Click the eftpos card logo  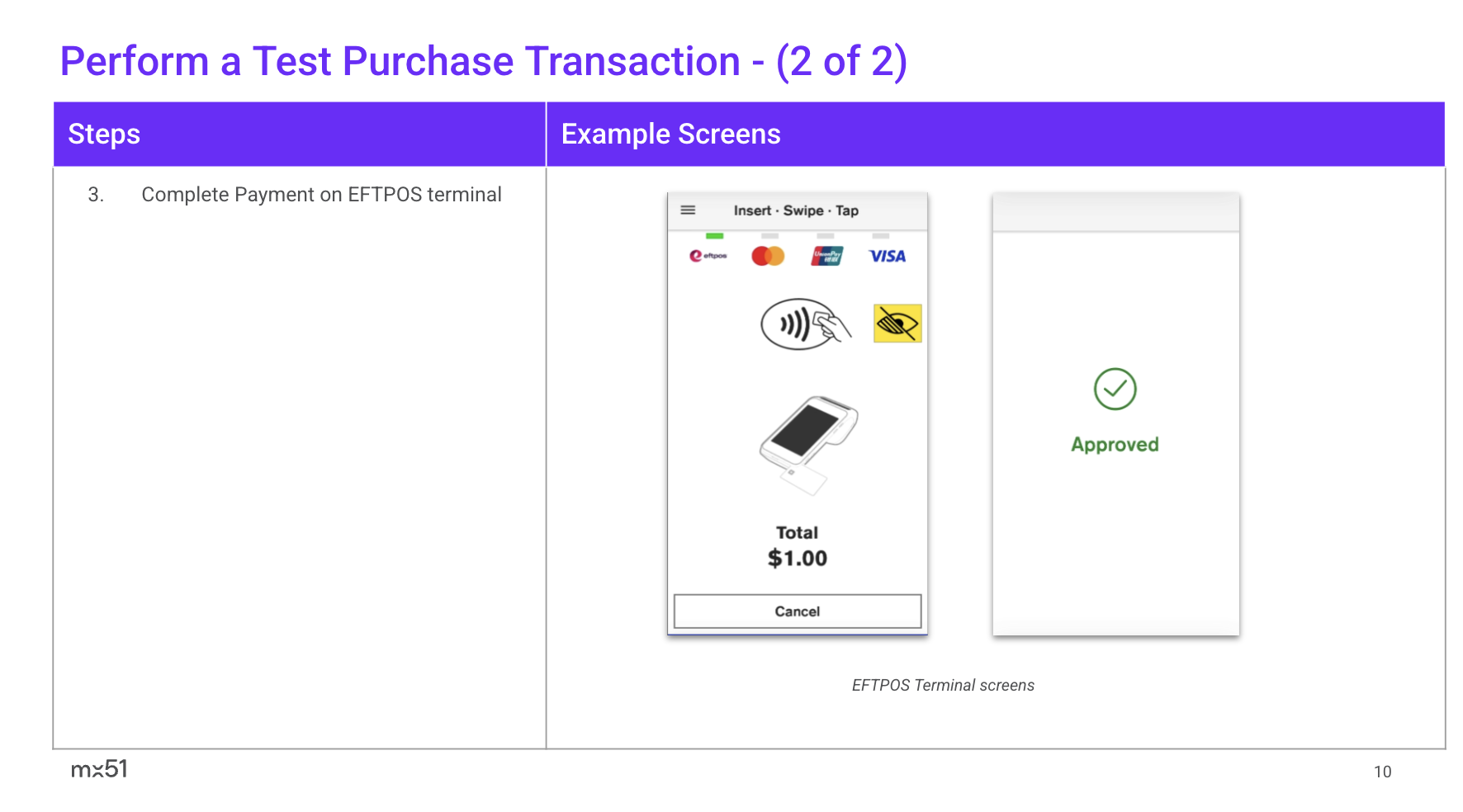(x=708, y=256)
